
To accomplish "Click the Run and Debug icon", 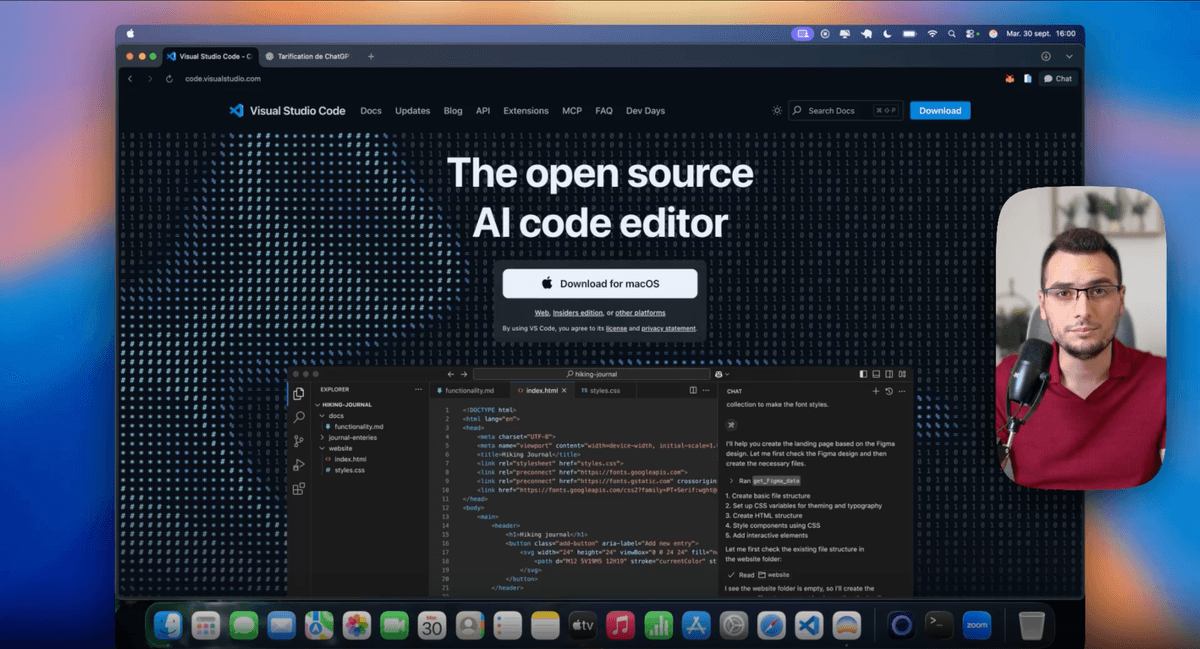I will 299,465.
